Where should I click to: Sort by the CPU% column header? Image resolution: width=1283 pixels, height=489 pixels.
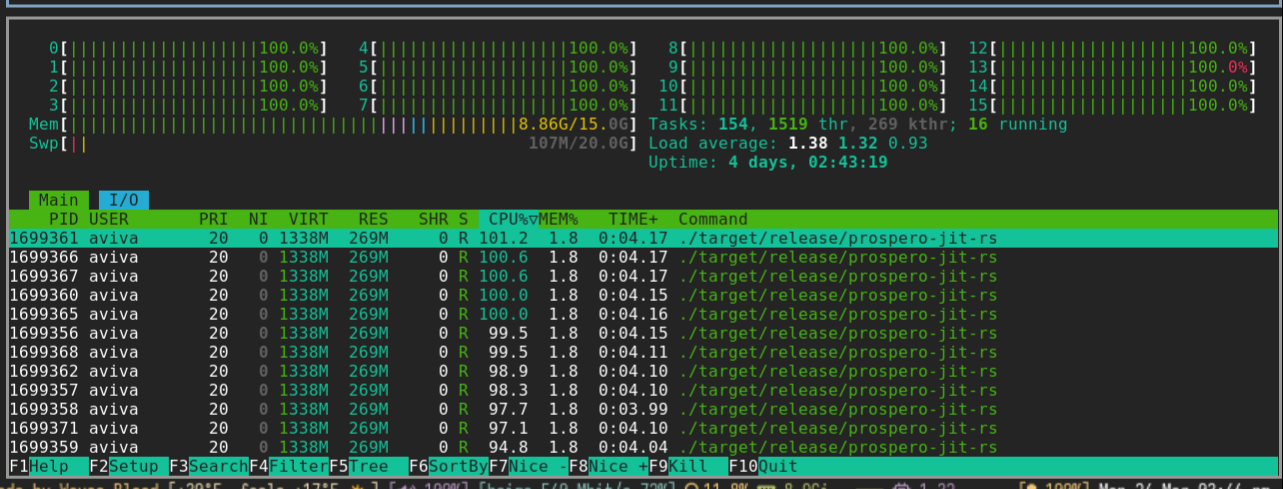pyautogui.click(x=508, y=219)
